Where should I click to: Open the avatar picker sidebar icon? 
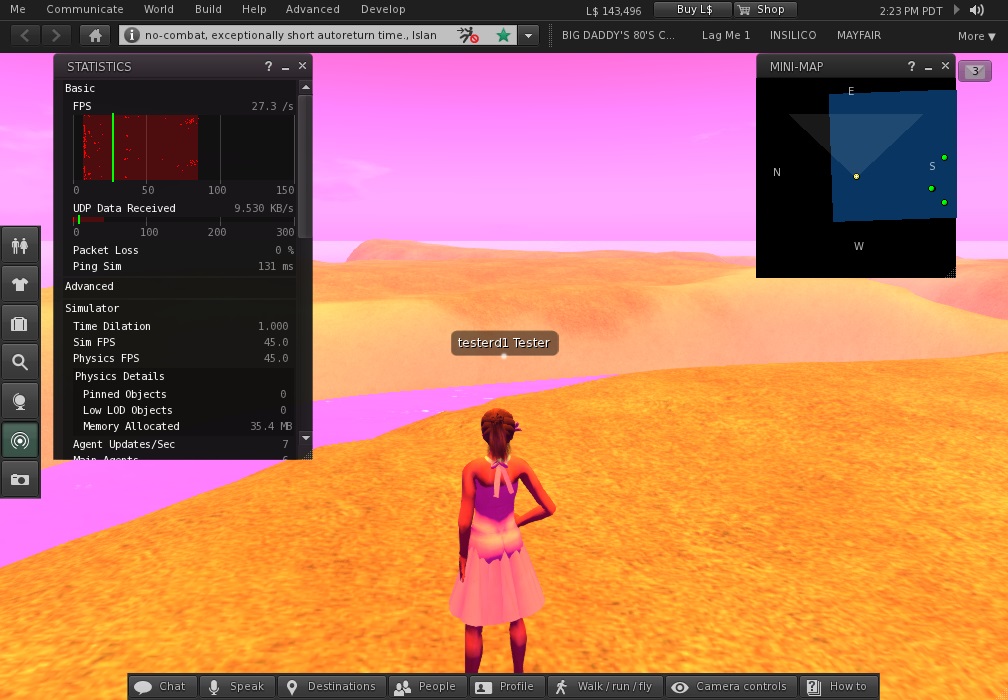tap(20, 246)
